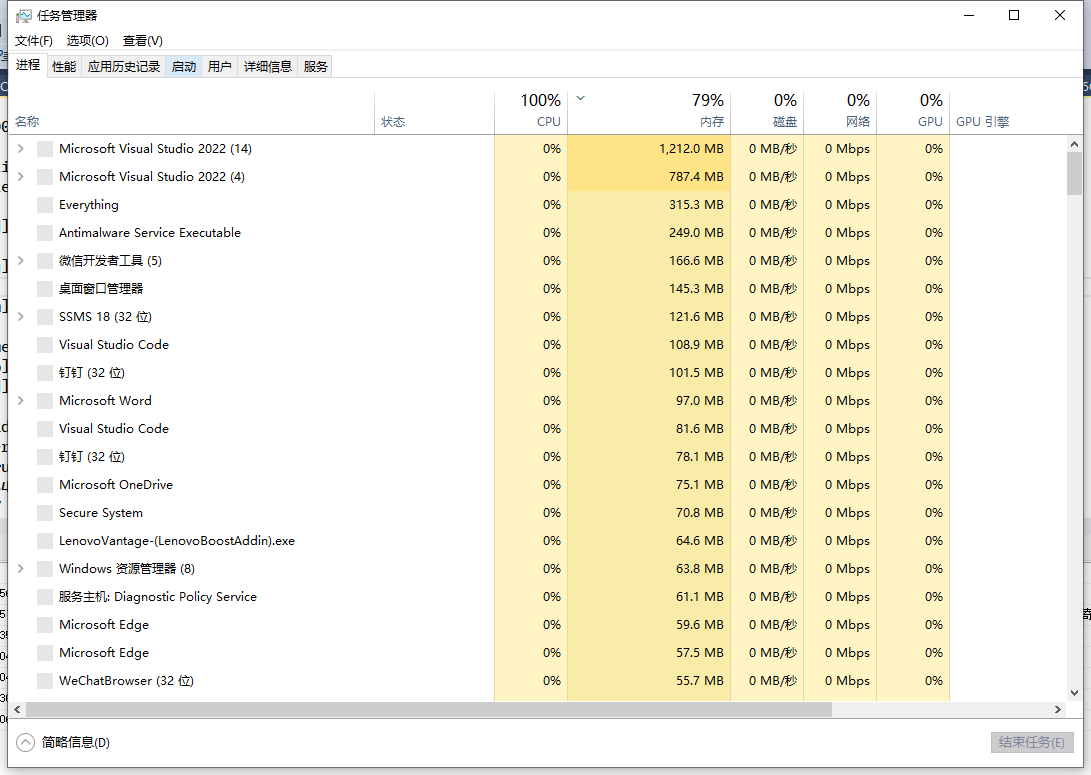Click the vertical scrollbar thumb

pos(1074,173)
